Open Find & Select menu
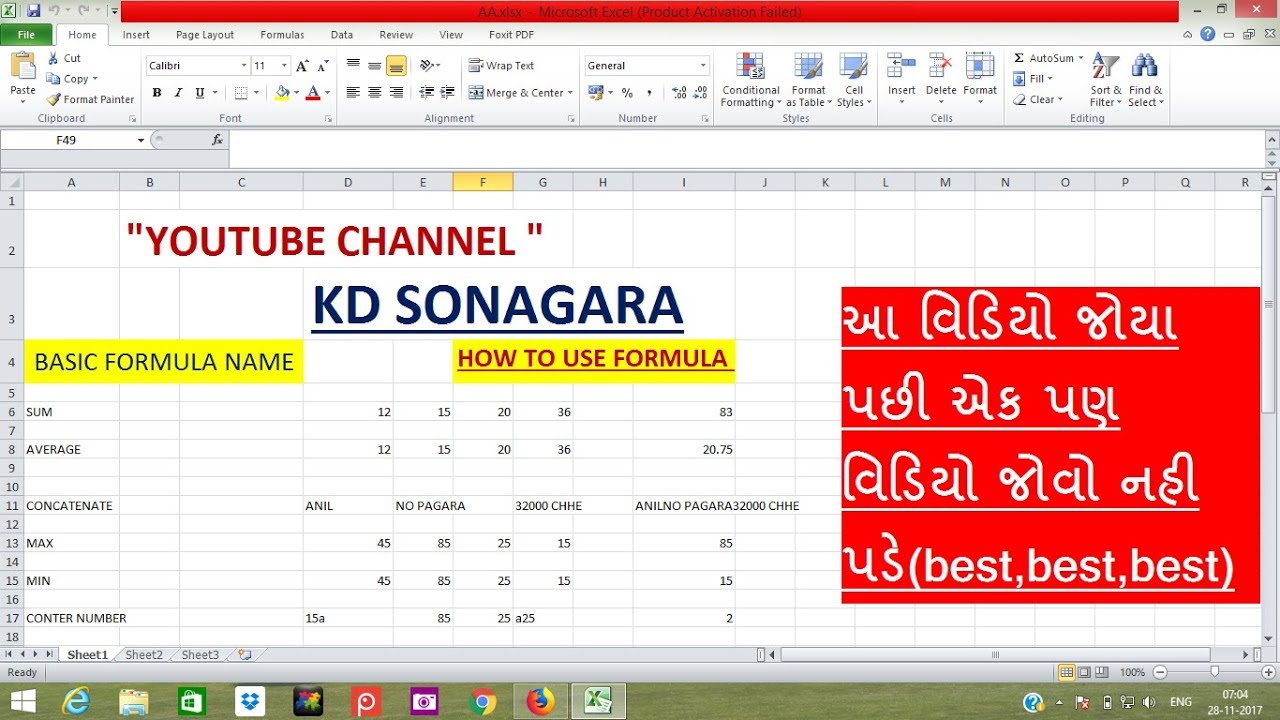1280x720 pixels. [x=1146, y=80]
